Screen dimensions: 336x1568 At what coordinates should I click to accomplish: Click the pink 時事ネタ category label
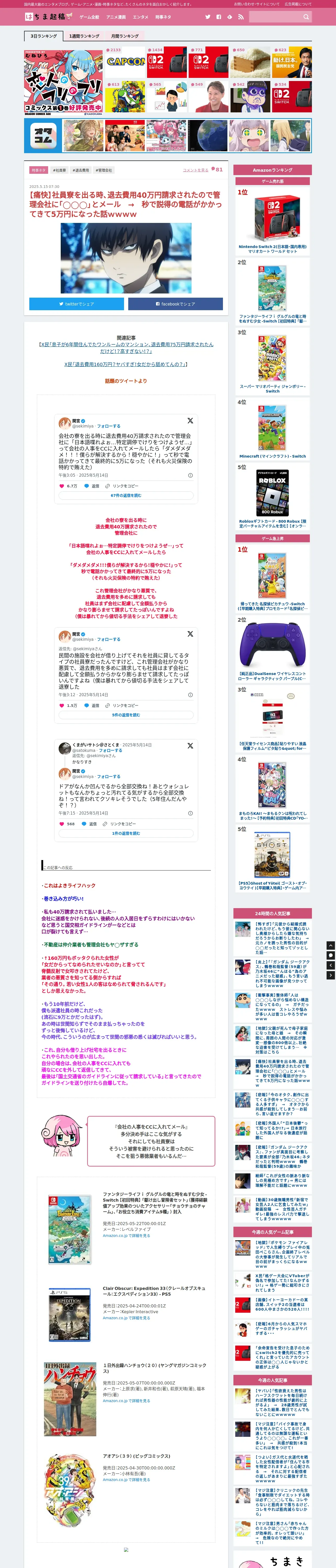coord(38,170)
